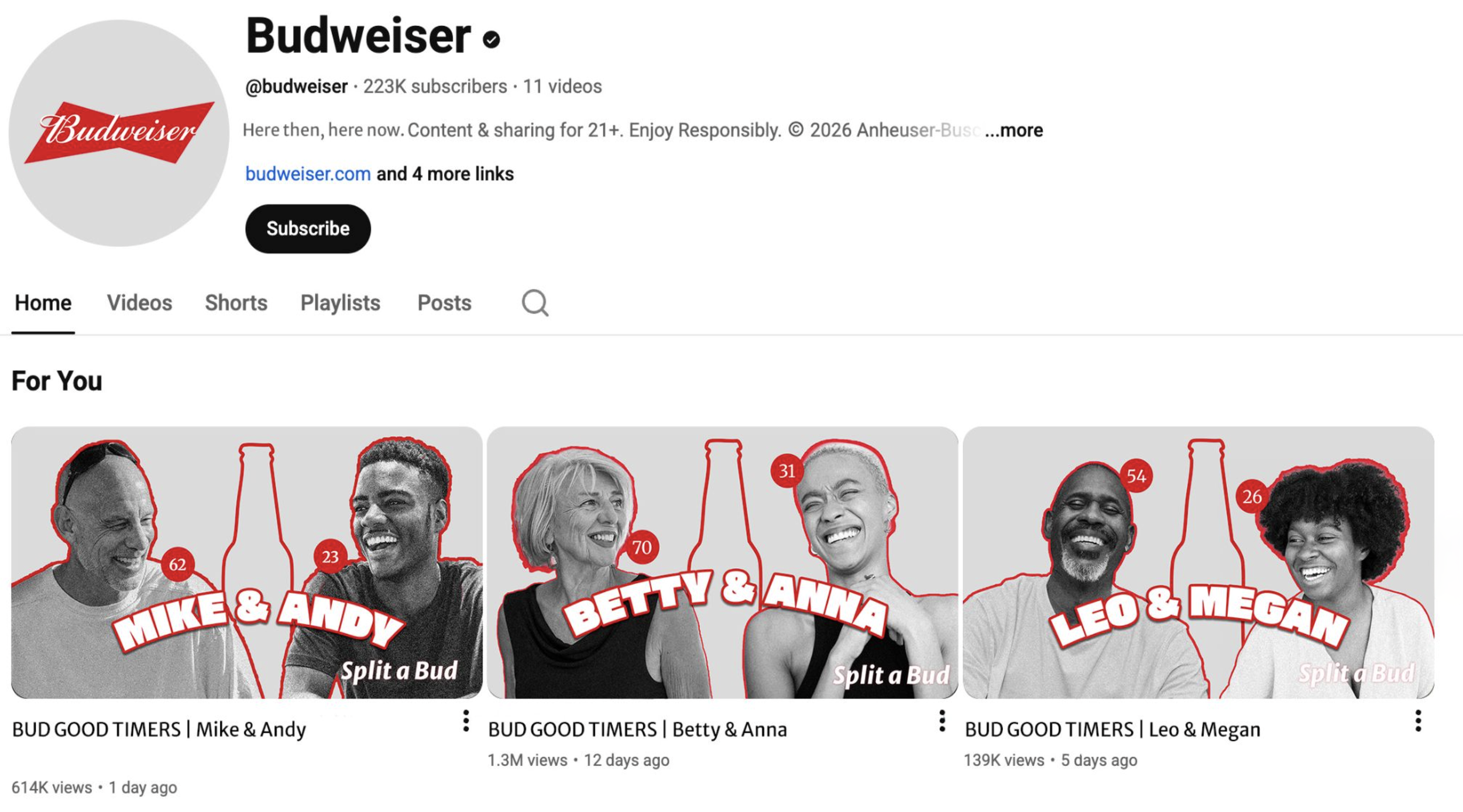
Task: Select the Posts tab
Action: pos(444,303)
